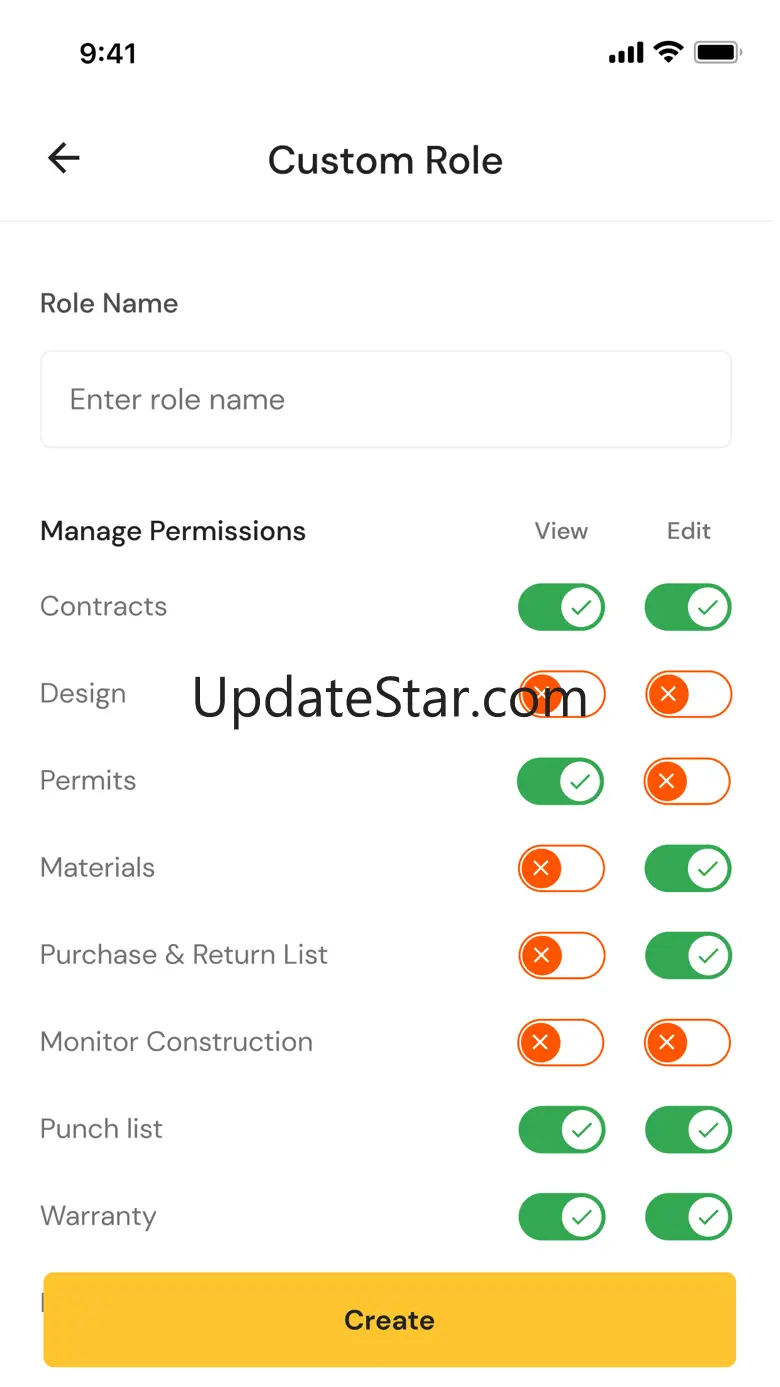
Task: Click the Wi-Fi status icon
Action: (667, 52)
